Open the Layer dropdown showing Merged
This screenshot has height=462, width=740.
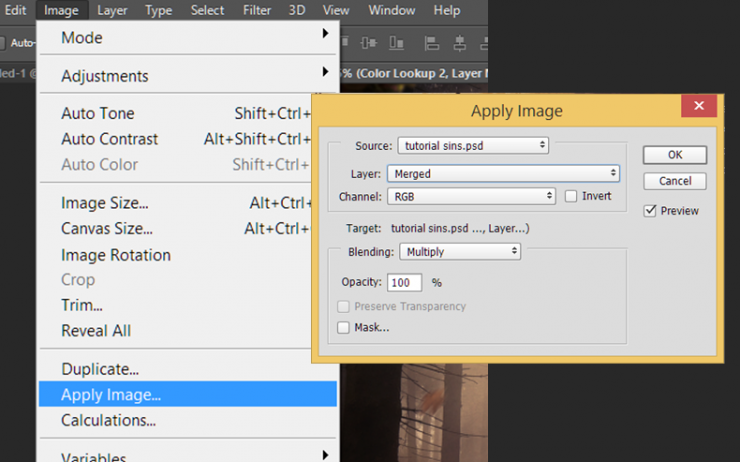point(503,174)
